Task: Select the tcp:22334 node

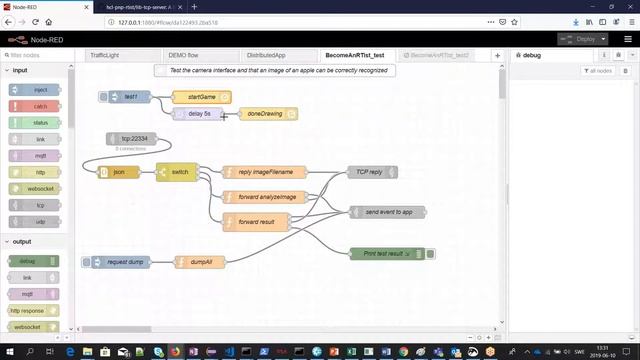Action: click(131, 139)
